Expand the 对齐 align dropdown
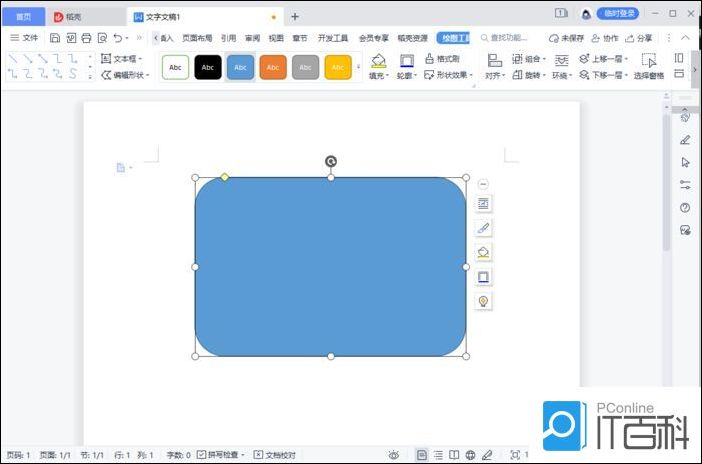702x464 pixels. (x=494, y=75)
